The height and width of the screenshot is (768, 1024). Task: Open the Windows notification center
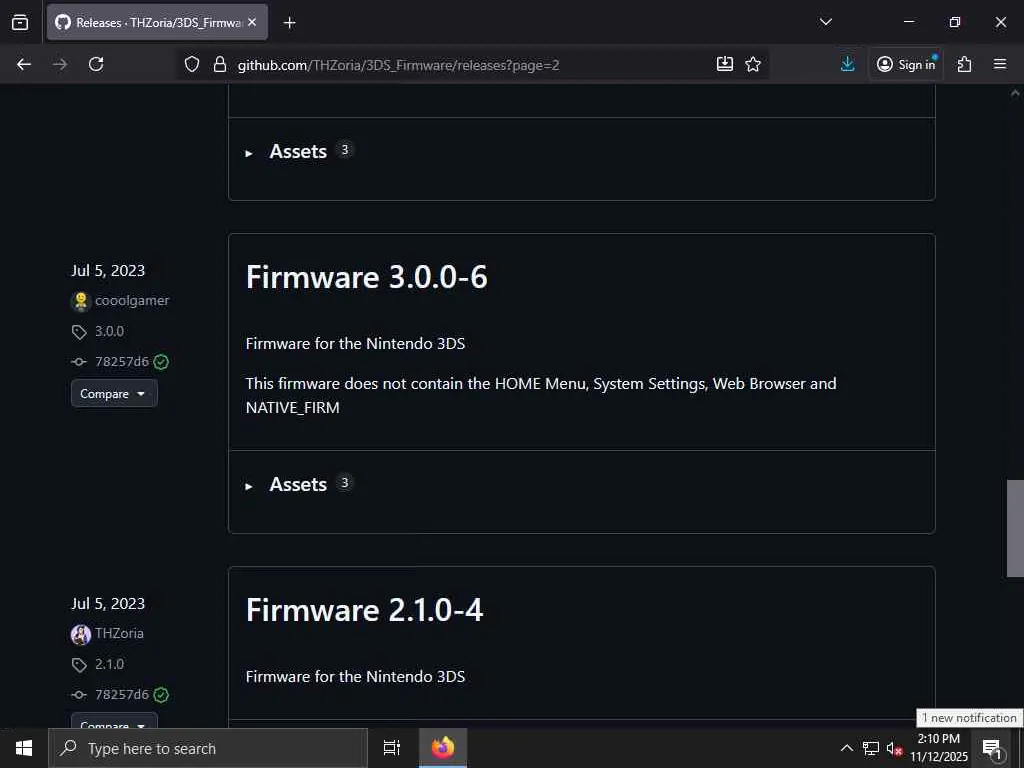click(992, 749)
